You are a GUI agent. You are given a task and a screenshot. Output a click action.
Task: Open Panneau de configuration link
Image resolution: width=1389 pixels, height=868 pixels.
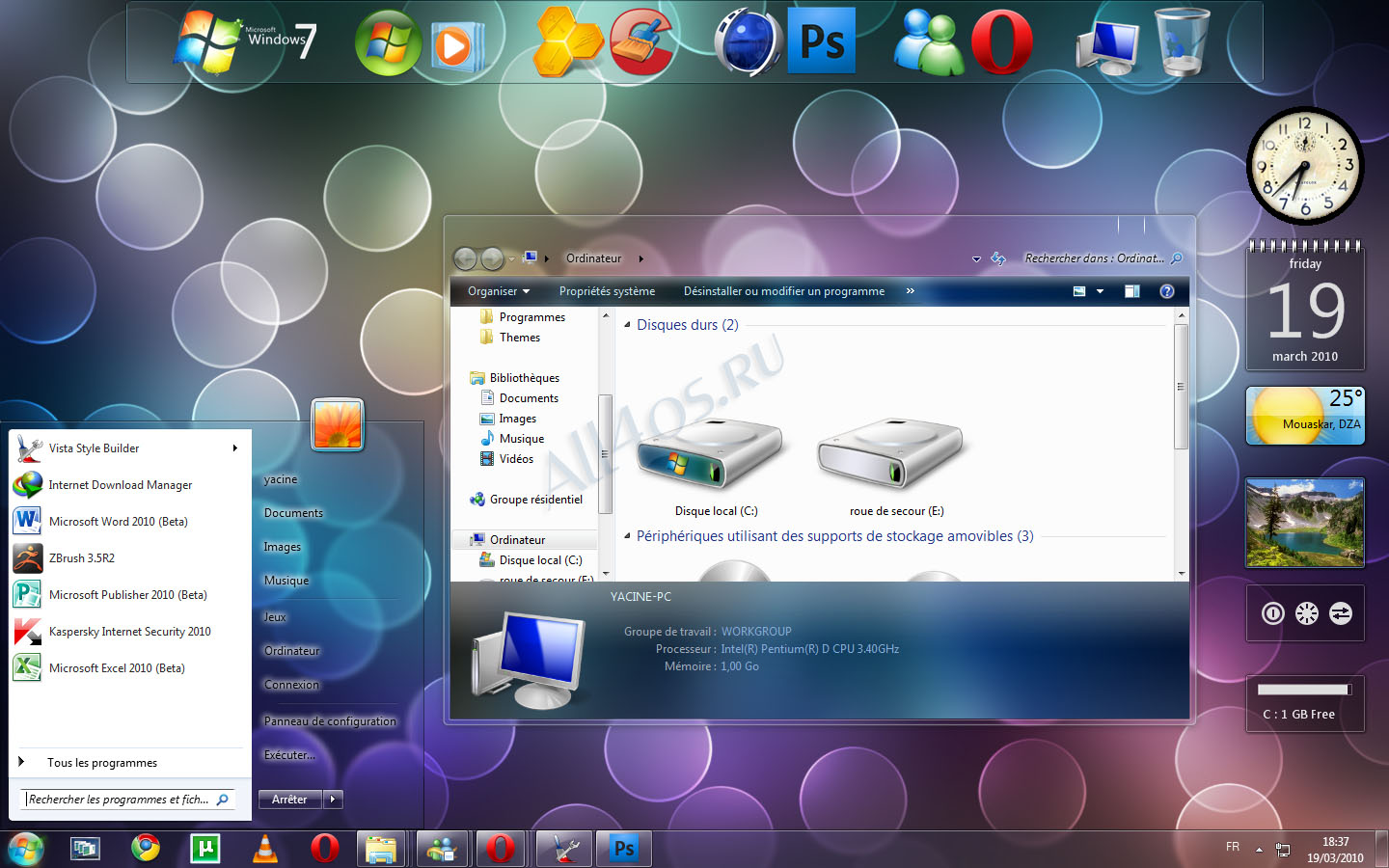tap(330, 721)
